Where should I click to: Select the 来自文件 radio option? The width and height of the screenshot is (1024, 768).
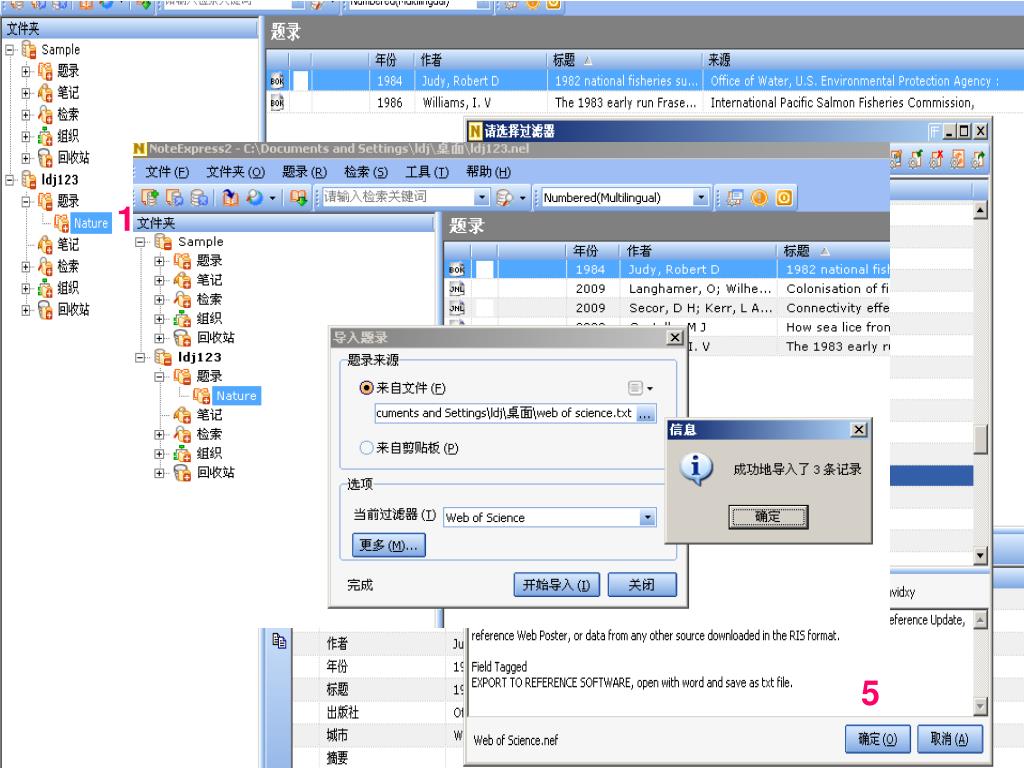[366, 388]
